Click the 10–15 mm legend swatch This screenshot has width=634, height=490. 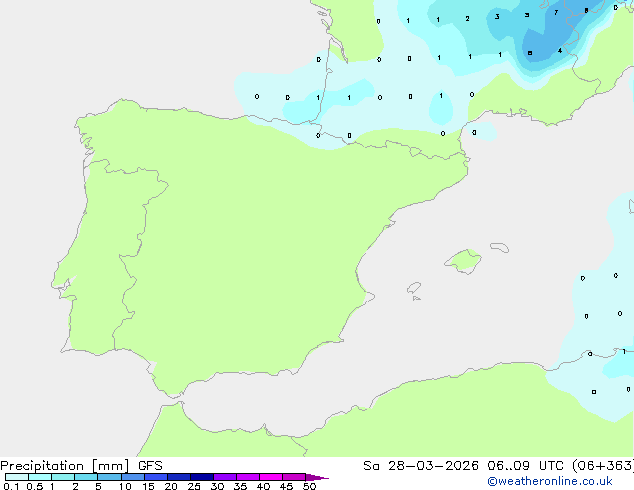point(133,477)
